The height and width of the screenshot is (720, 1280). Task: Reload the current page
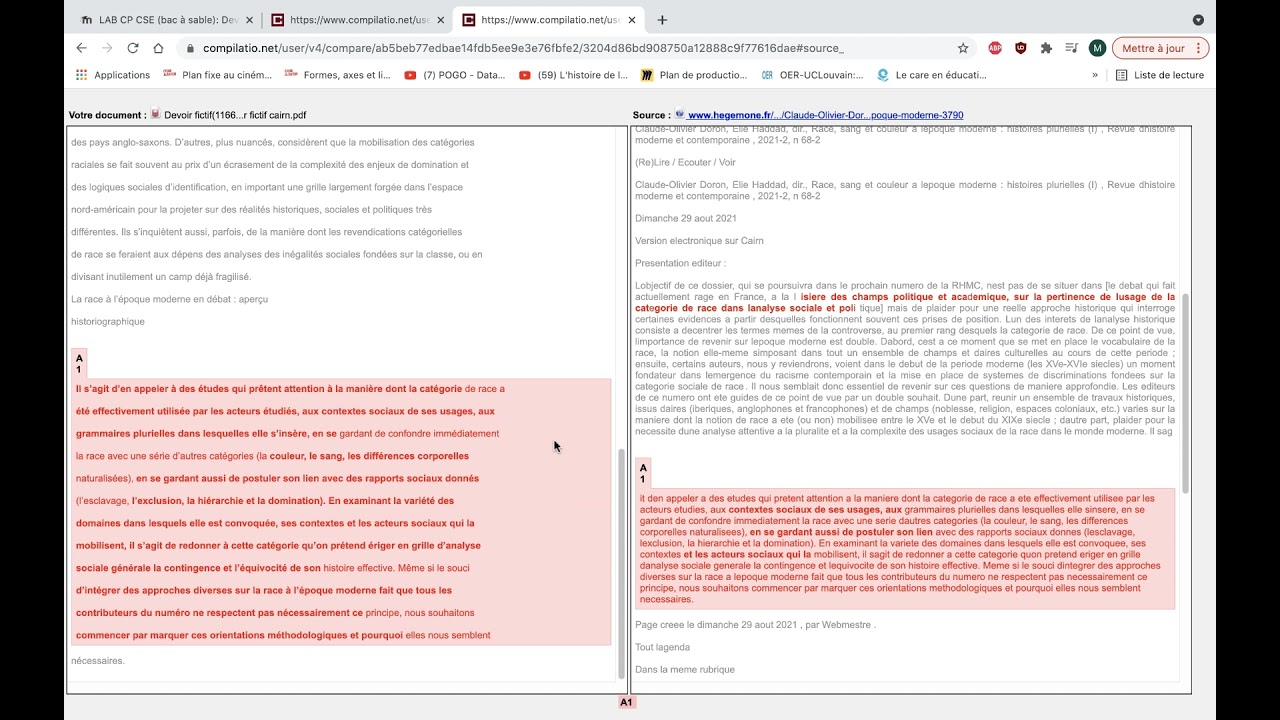point(133,48)
